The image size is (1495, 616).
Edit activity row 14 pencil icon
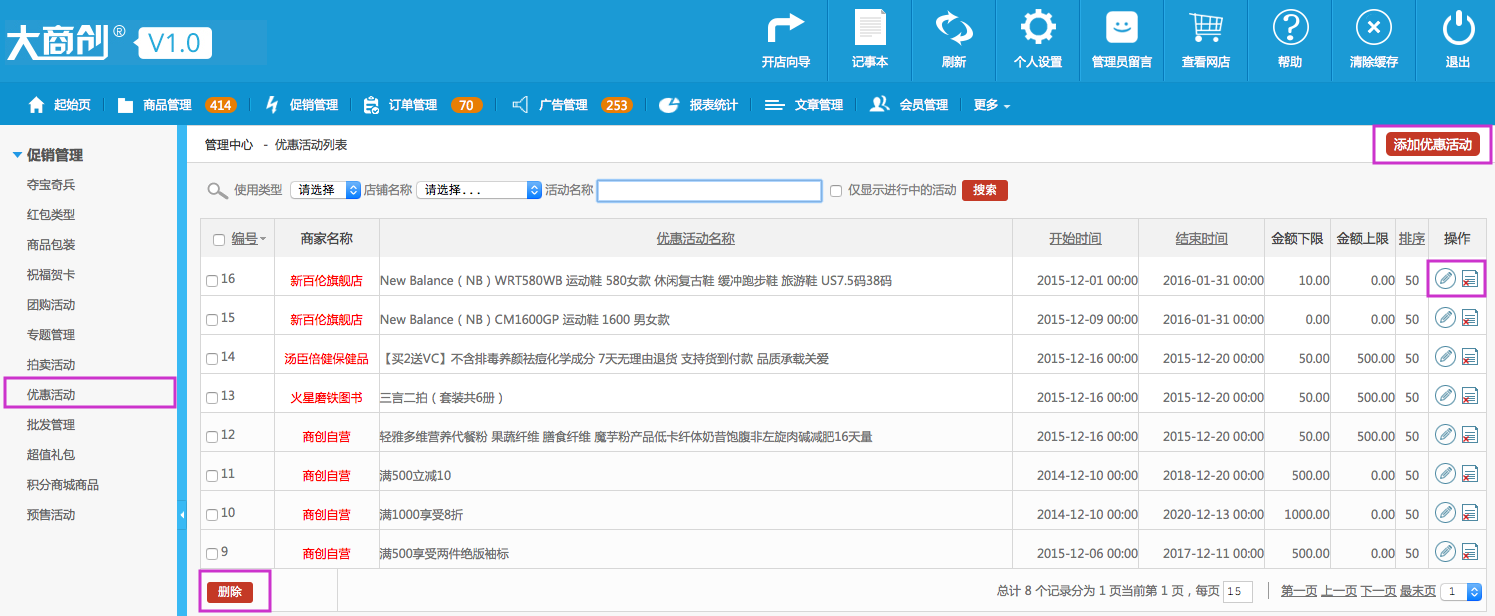coord(1445,356)
